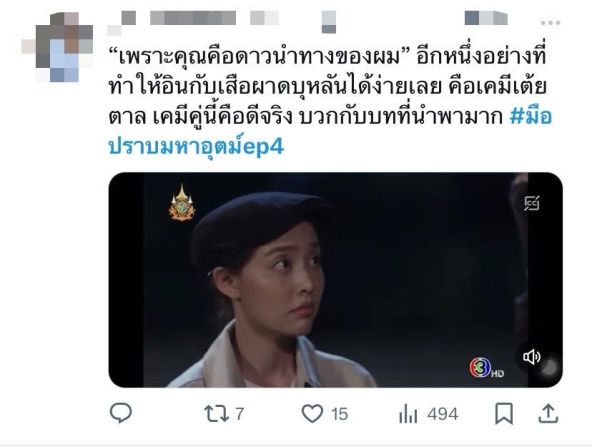Bookmark this post
The image size is (592, 447).
click(504, 413)
